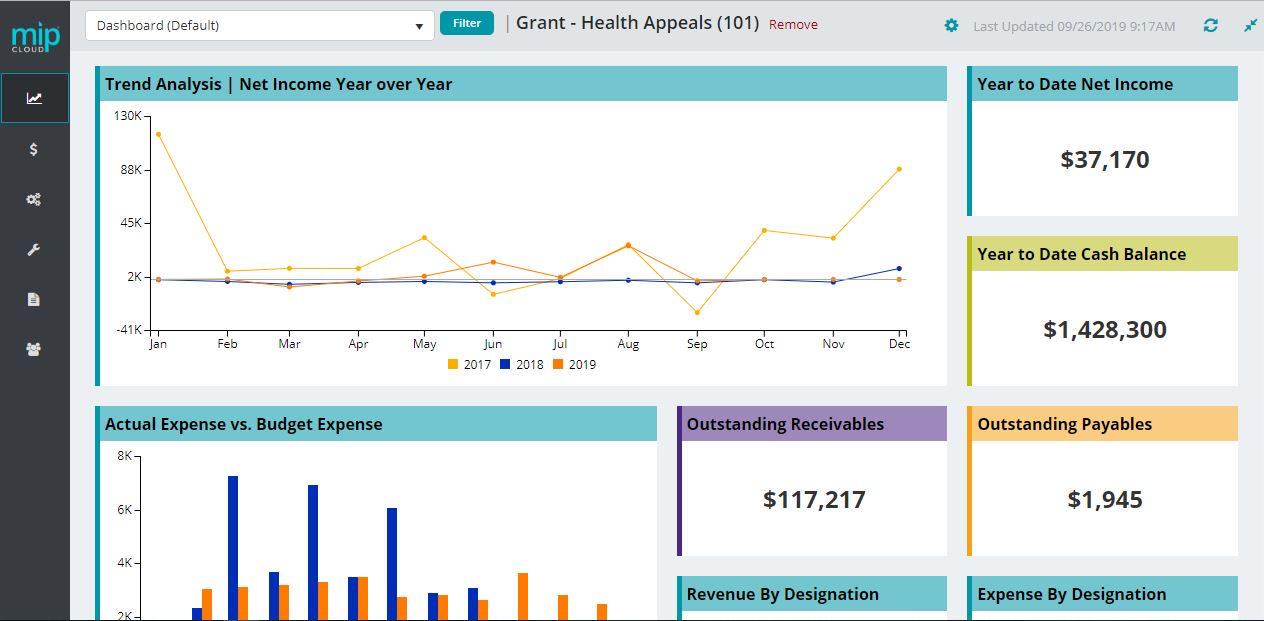Toggle the 2017 legend series
The image size is (1264, 621).
coord(469,364)
